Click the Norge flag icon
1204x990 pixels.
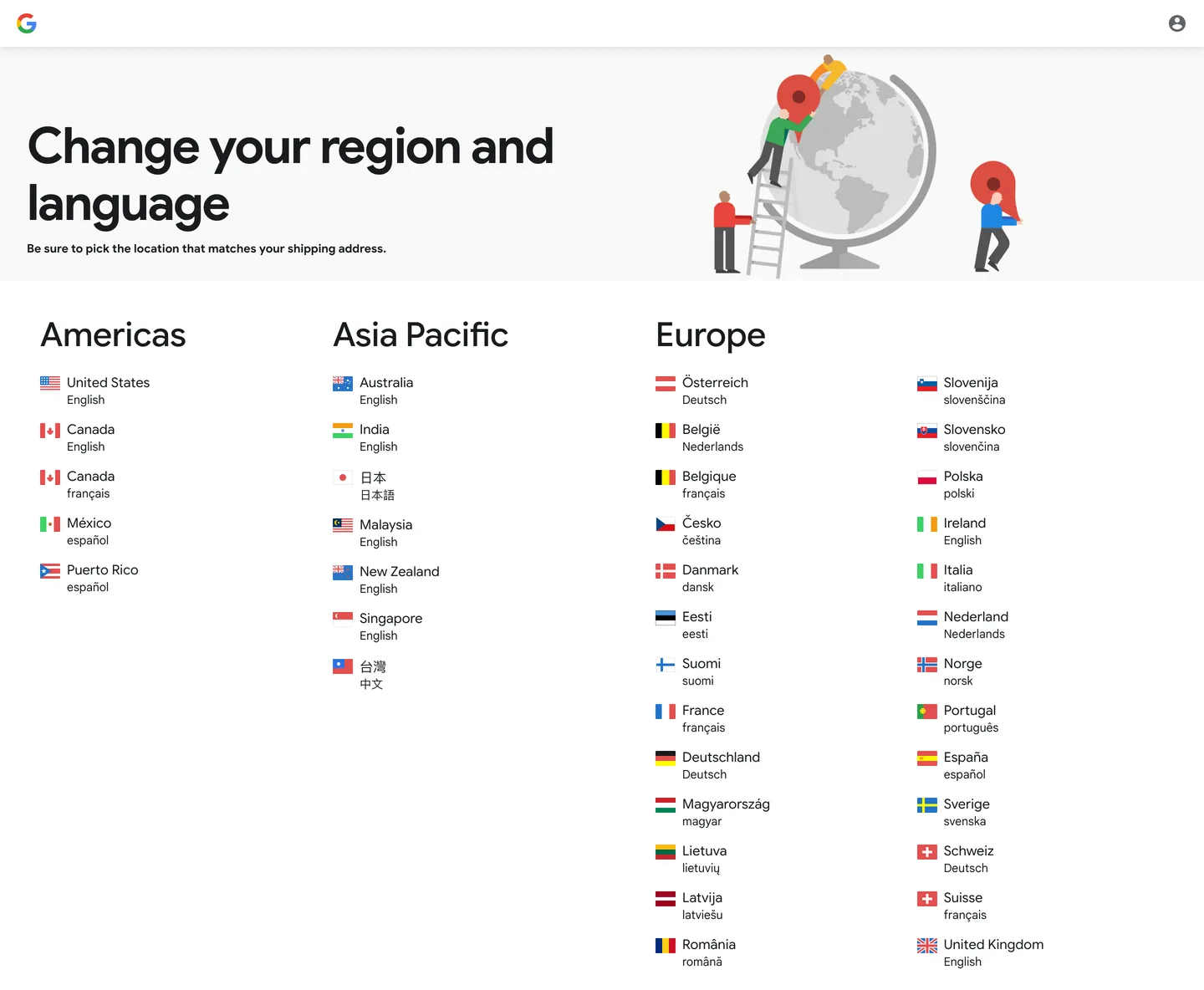927,665
